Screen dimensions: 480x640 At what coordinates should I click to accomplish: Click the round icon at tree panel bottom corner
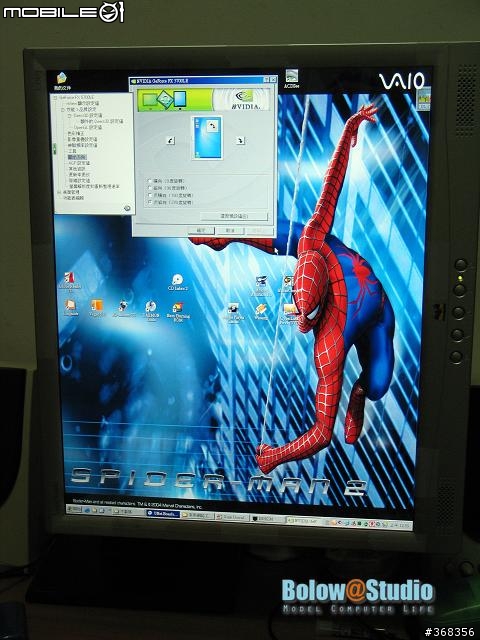tap(127, 208)
